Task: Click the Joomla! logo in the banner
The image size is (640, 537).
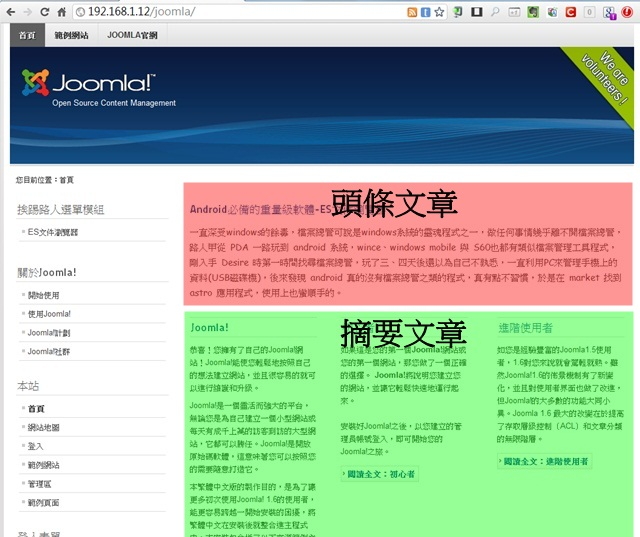Action: [x=89, y=82]
